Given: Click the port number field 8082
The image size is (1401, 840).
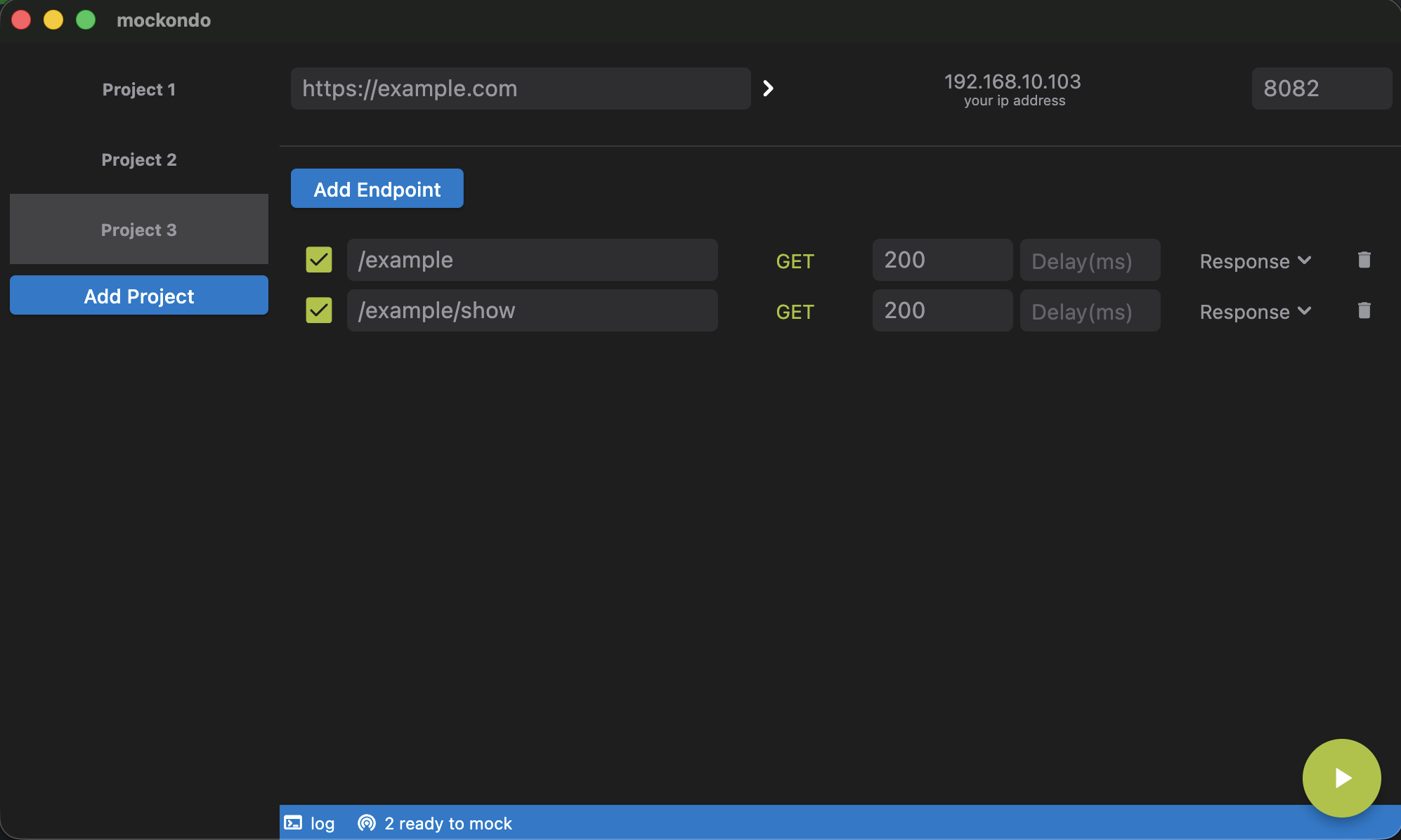Looking at the screenshot, I should tap(1321, 88).
